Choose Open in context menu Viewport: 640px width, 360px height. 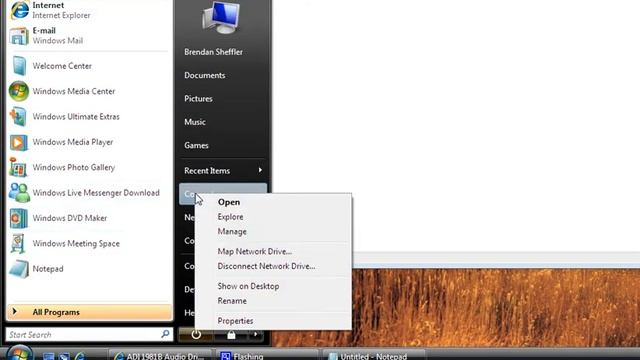229,202
